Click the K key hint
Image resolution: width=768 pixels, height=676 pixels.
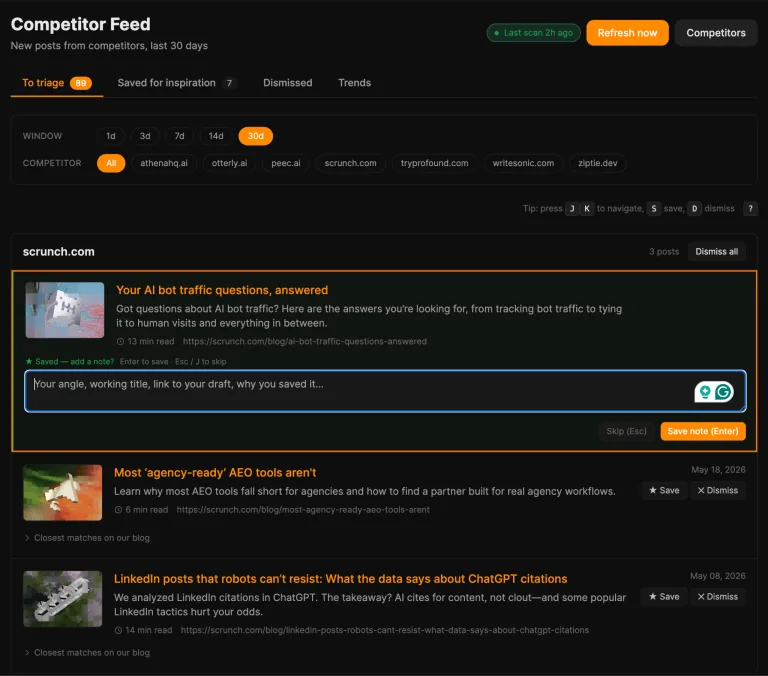587,209
